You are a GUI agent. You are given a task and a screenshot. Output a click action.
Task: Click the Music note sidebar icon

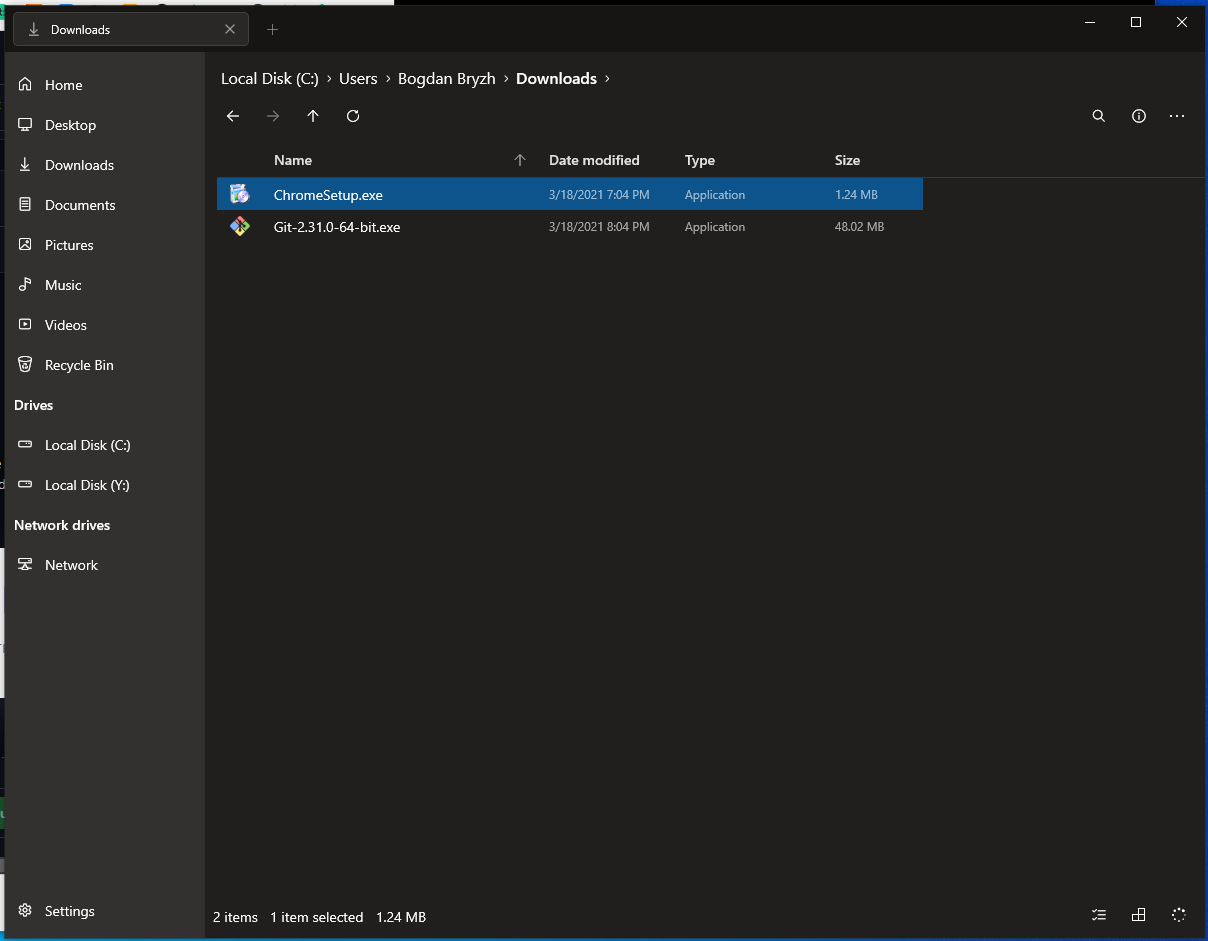(x=25, y=285)
